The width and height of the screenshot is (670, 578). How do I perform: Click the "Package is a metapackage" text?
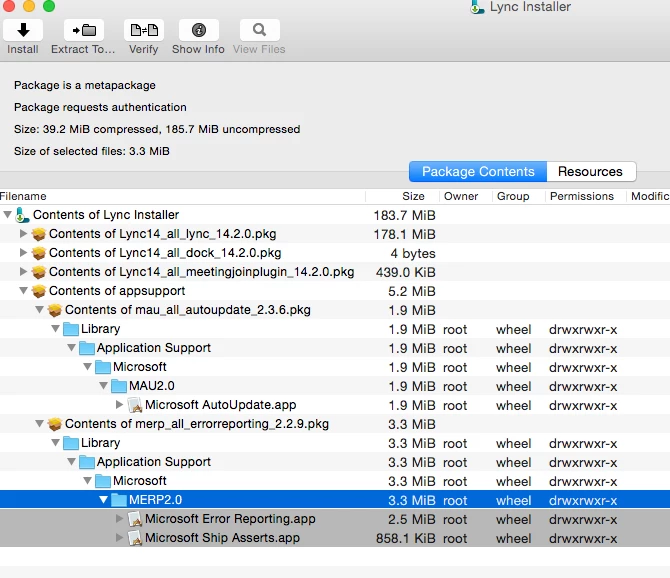pyautogui.click(x=85, y=85)
